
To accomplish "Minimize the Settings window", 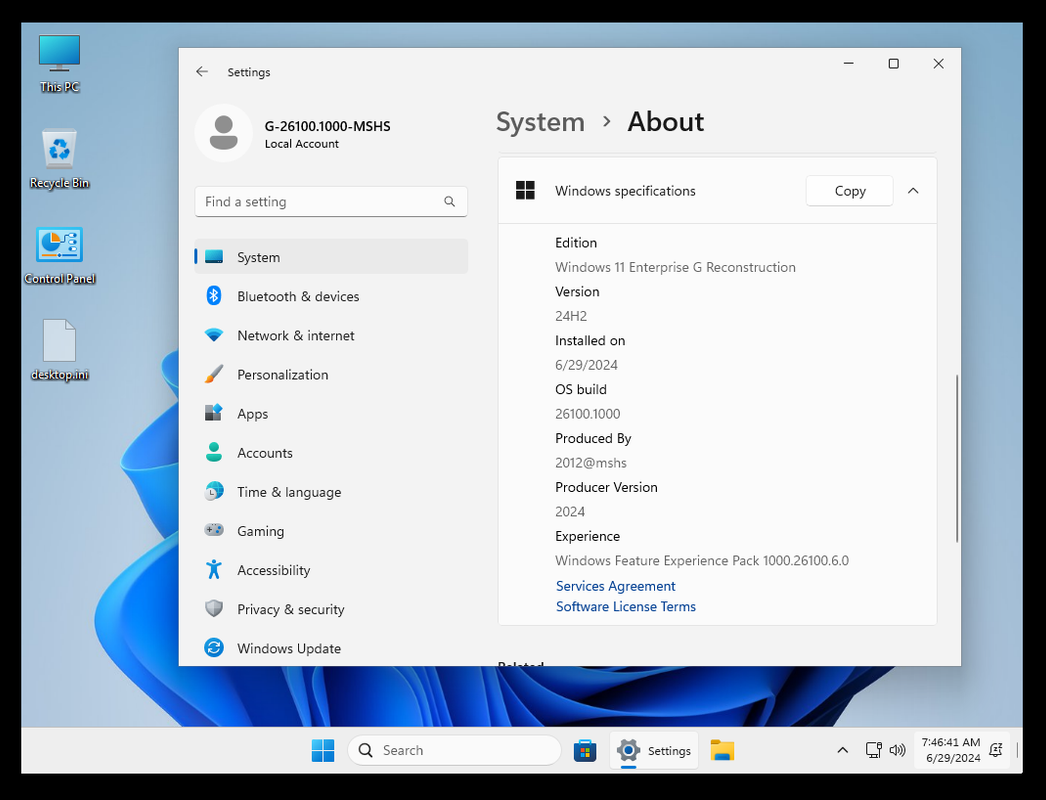I will pos(849,63).
